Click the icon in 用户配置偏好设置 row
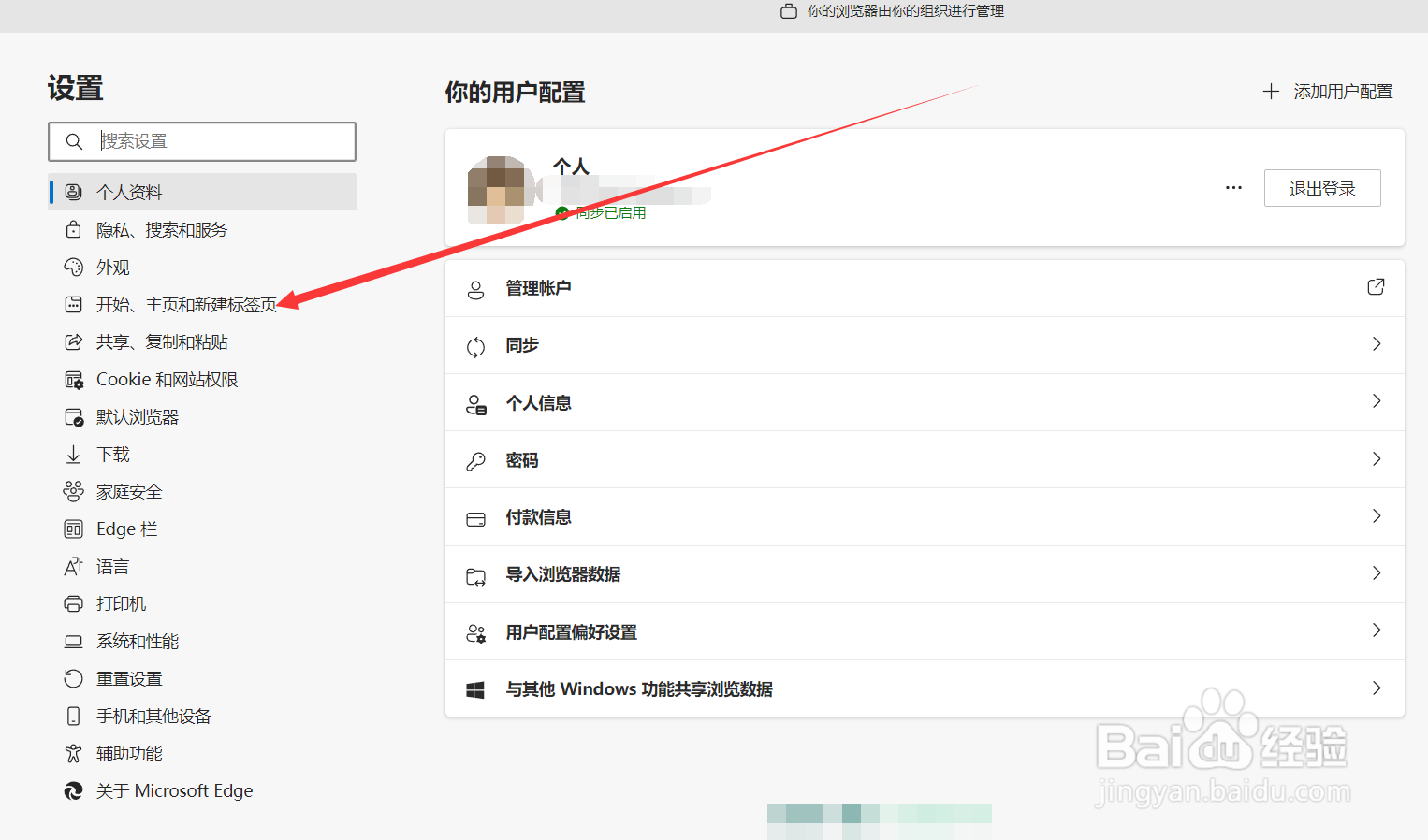The height and width of the screenshot is (840, 1428). pos(475,633)
